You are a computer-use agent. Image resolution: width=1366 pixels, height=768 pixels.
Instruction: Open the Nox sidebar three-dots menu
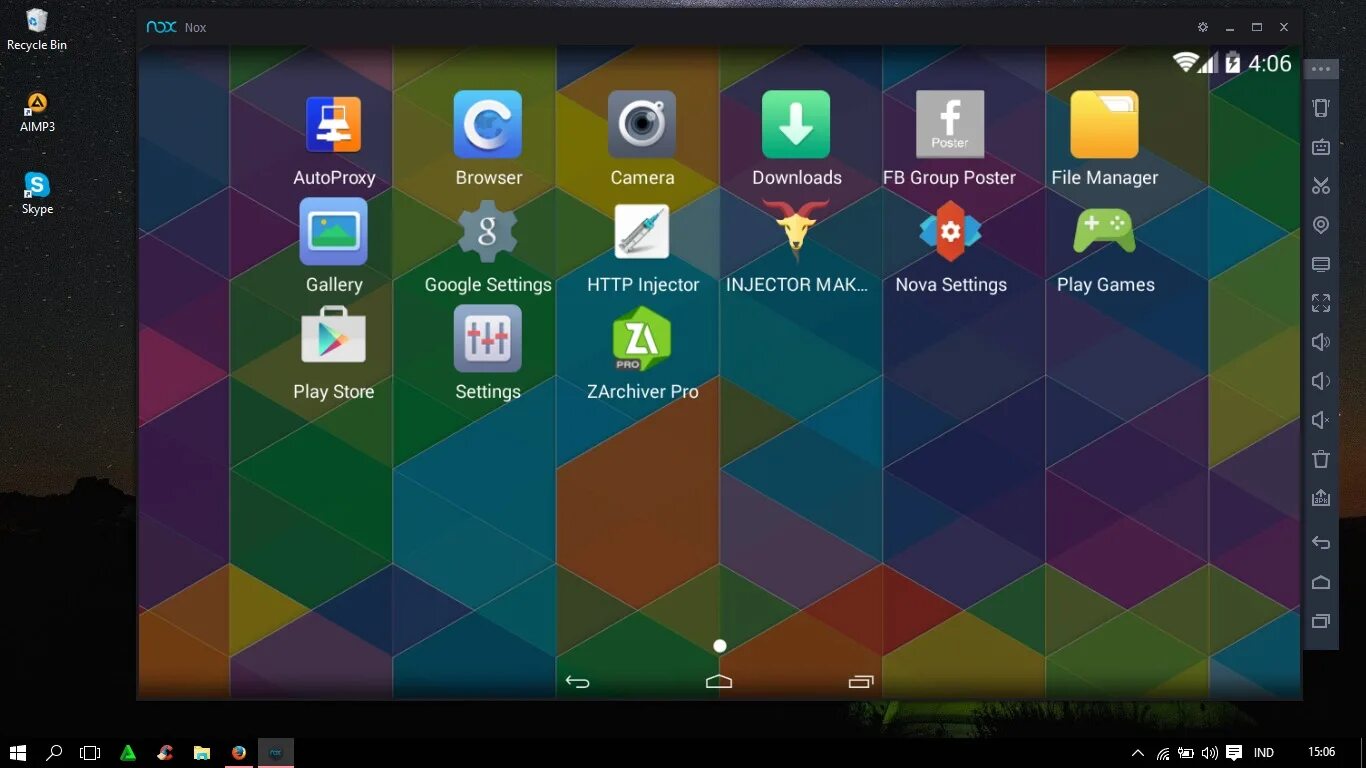pyautogui.click(x=1321, y=69)
